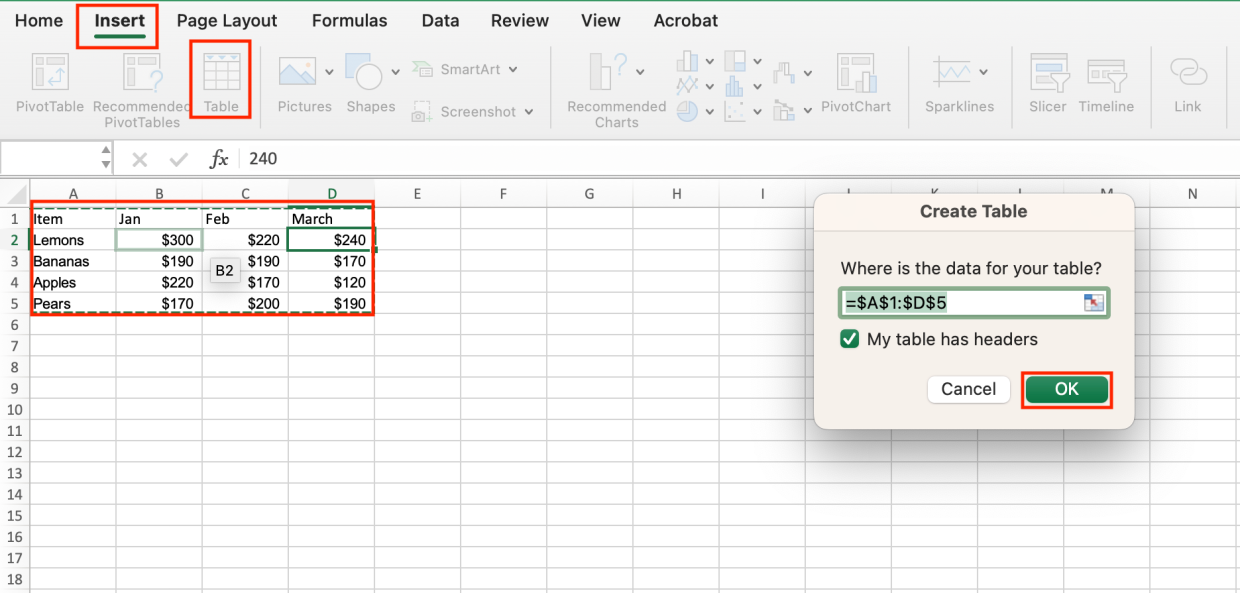Expand the Sparklines dropdown arrow
Viewport: 1240px width, 593px height.
pyautogui.click(x=984, y=72)
